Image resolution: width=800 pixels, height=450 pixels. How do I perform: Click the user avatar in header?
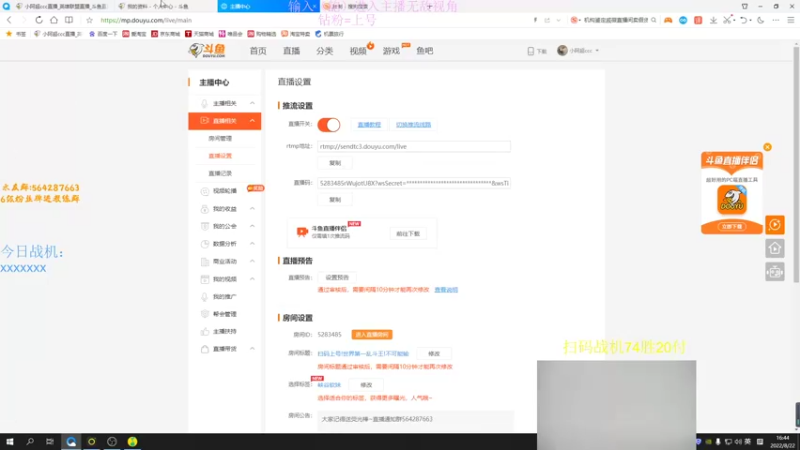(562, 51)
